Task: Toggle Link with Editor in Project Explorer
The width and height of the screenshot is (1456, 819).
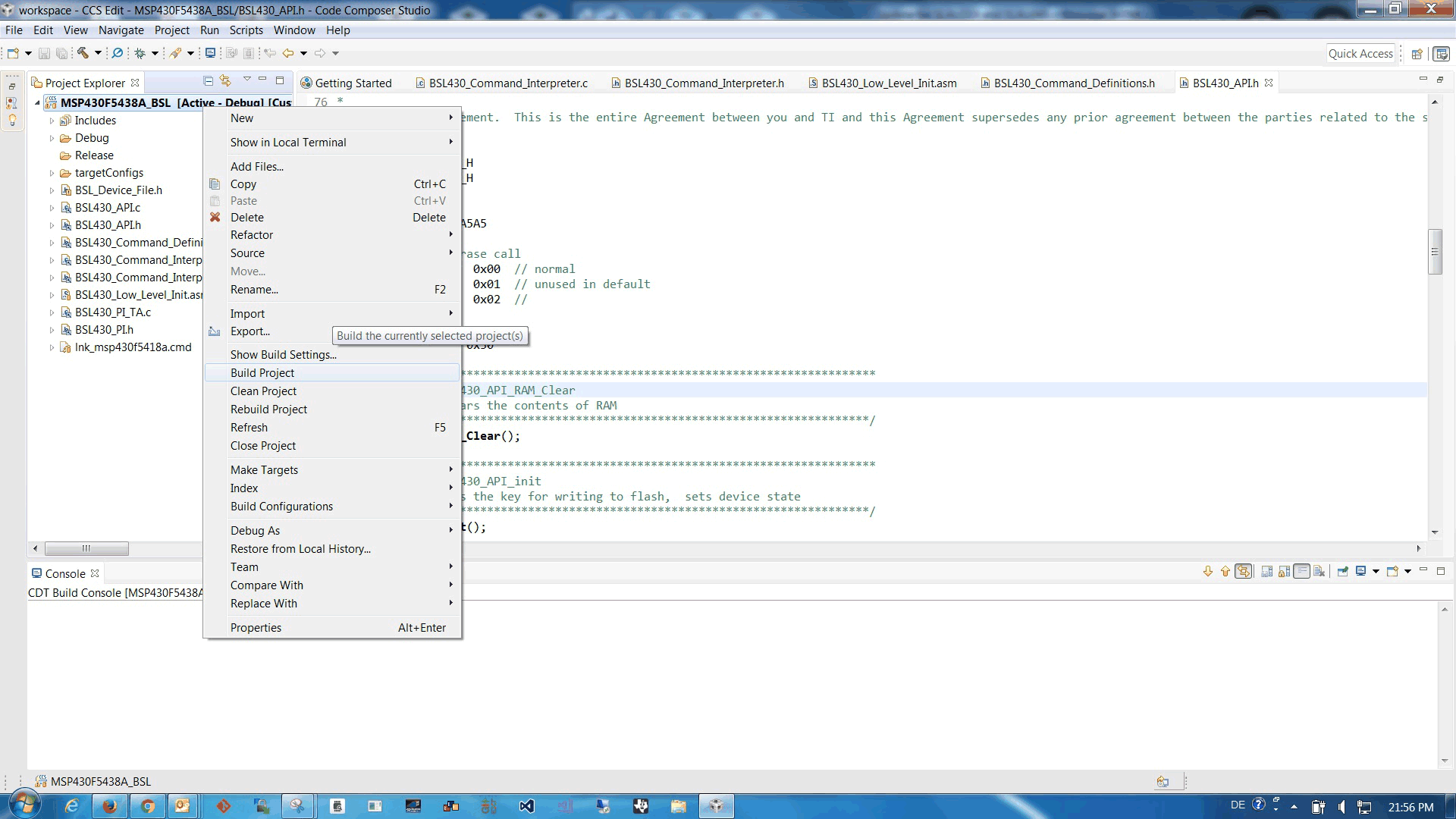Action: 225,80
